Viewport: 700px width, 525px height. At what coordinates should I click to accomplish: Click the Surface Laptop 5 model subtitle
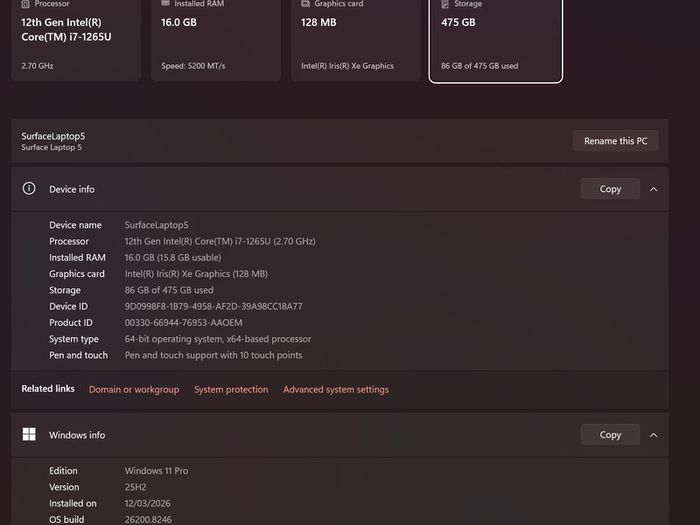pos(51,147)
